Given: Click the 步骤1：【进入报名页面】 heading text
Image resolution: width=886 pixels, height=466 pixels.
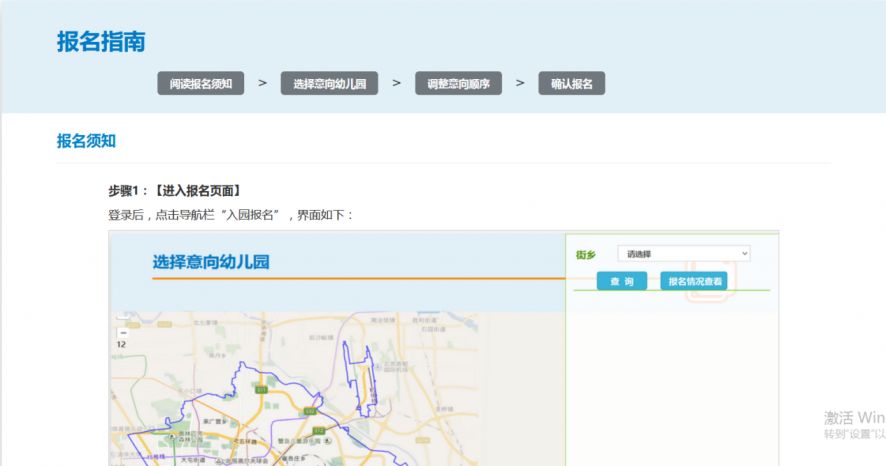Looking at the screenshot, I should (174, 191).
